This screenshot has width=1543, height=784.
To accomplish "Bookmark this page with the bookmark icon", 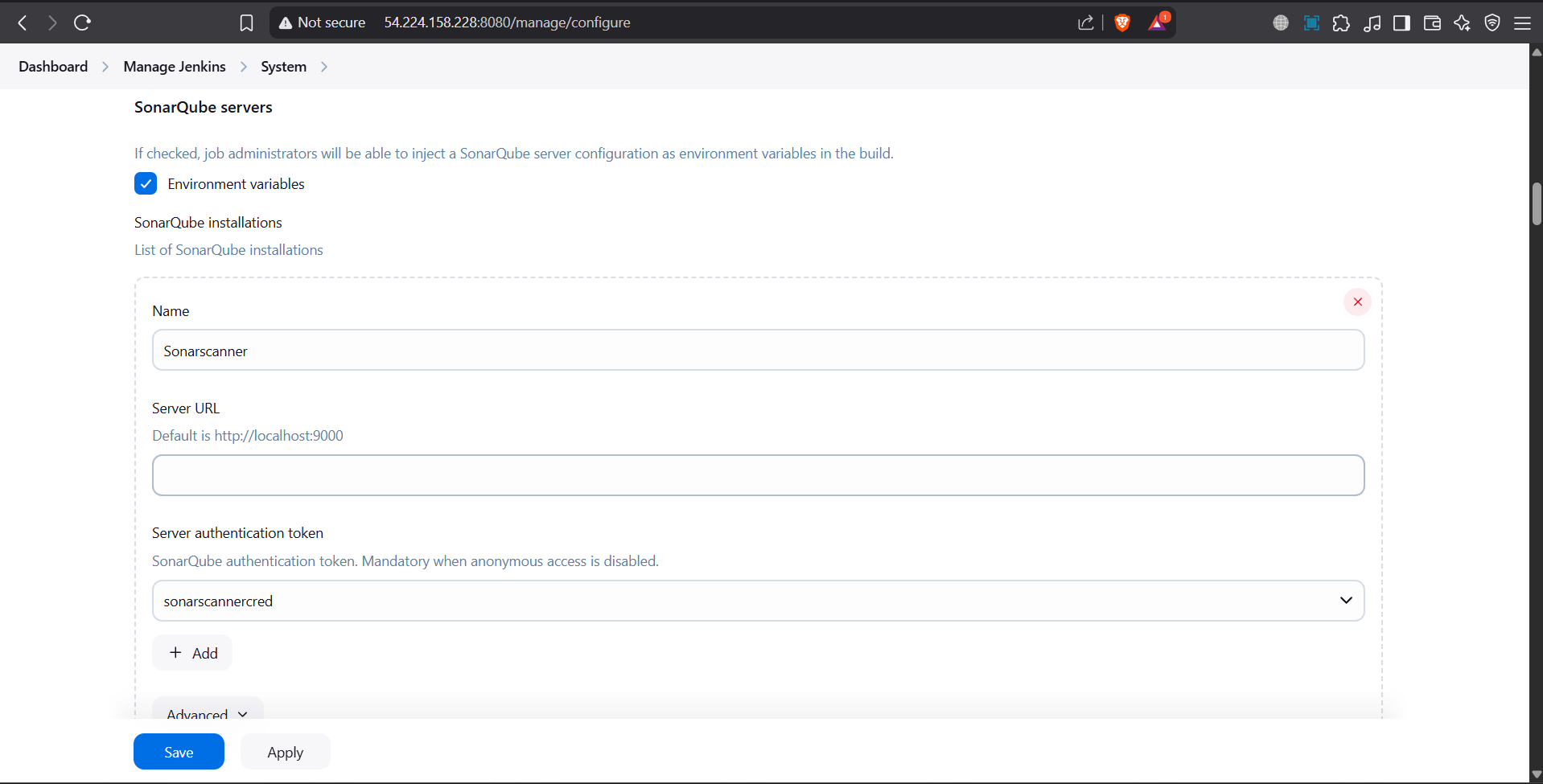I will click(246, 23).
